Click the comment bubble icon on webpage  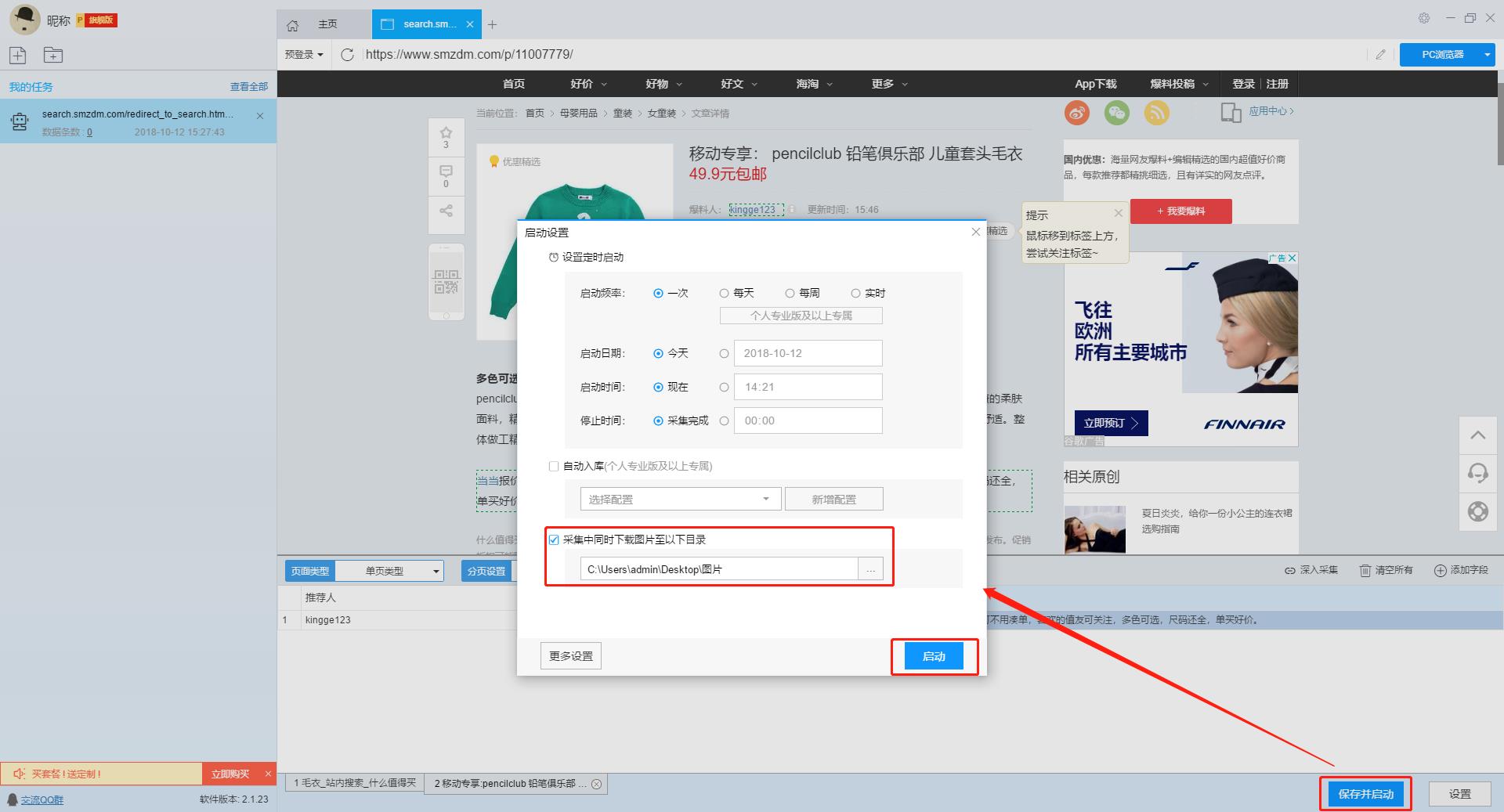(x=446, y=171)
